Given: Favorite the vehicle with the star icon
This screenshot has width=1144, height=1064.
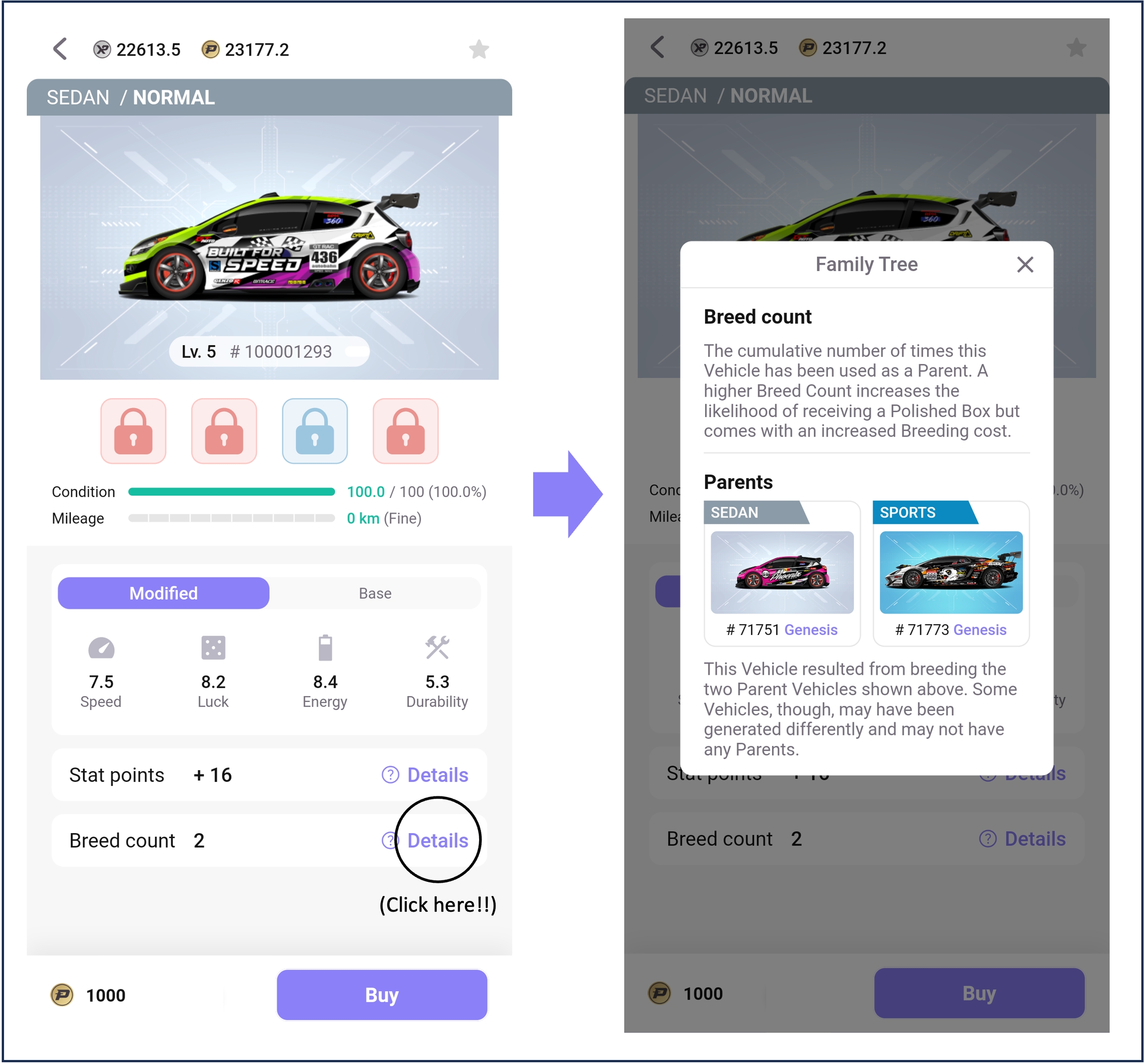Looking at the screenshot, I should coord(479,49).
